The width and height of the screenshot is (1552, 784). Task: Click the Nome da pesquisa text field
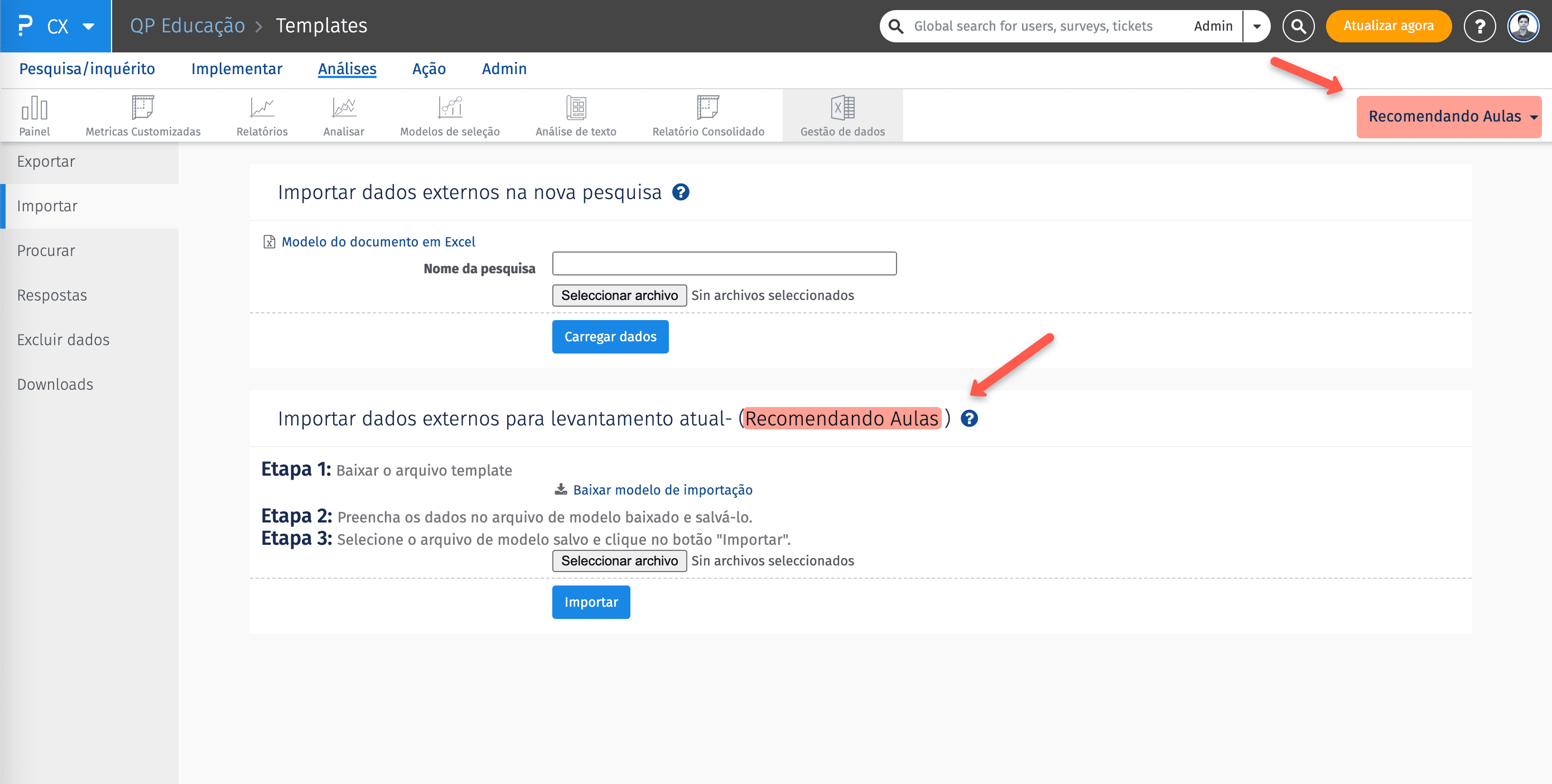[x=724, y=264]
